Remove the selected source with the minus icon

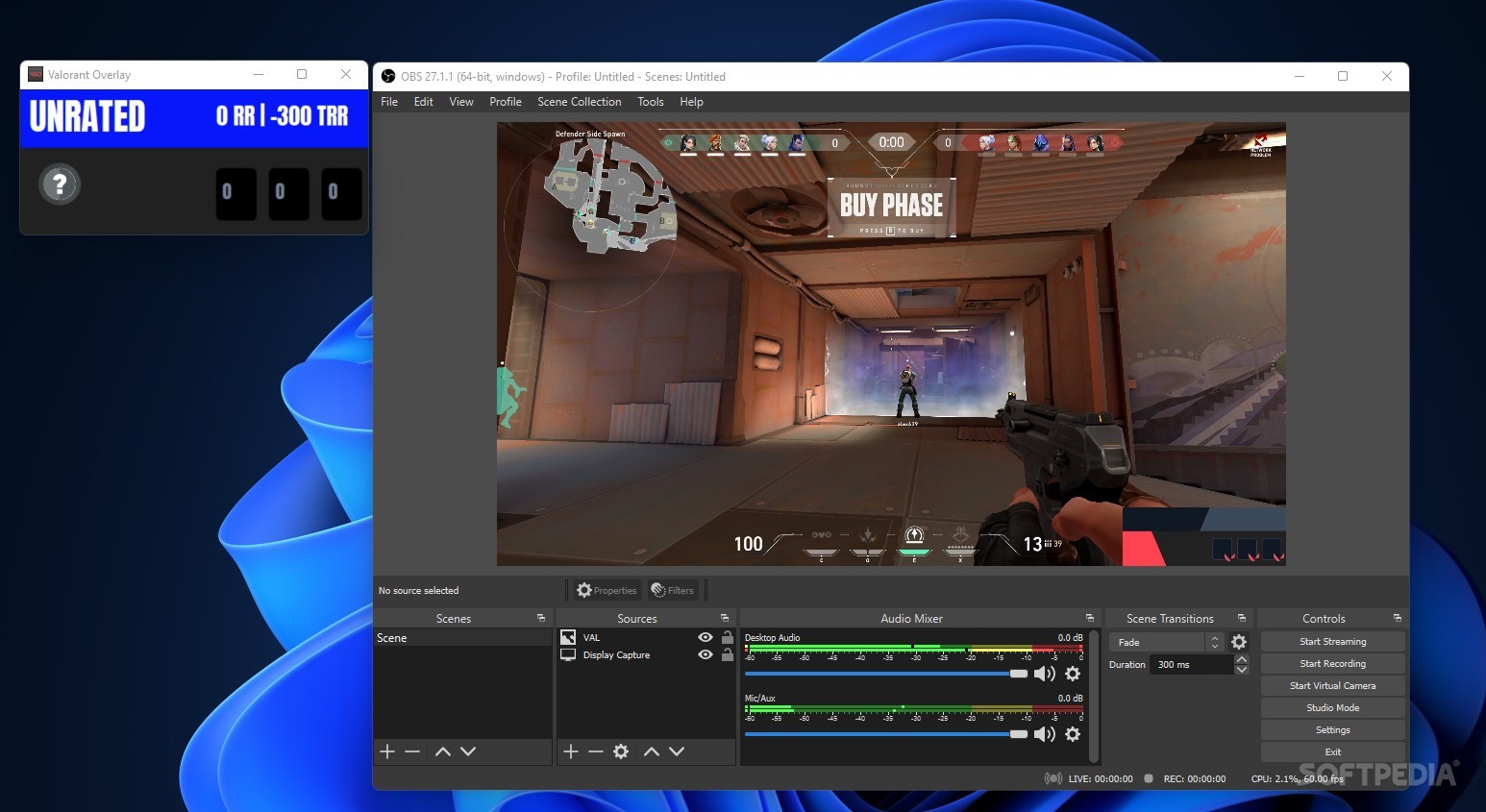pos(596,751)
